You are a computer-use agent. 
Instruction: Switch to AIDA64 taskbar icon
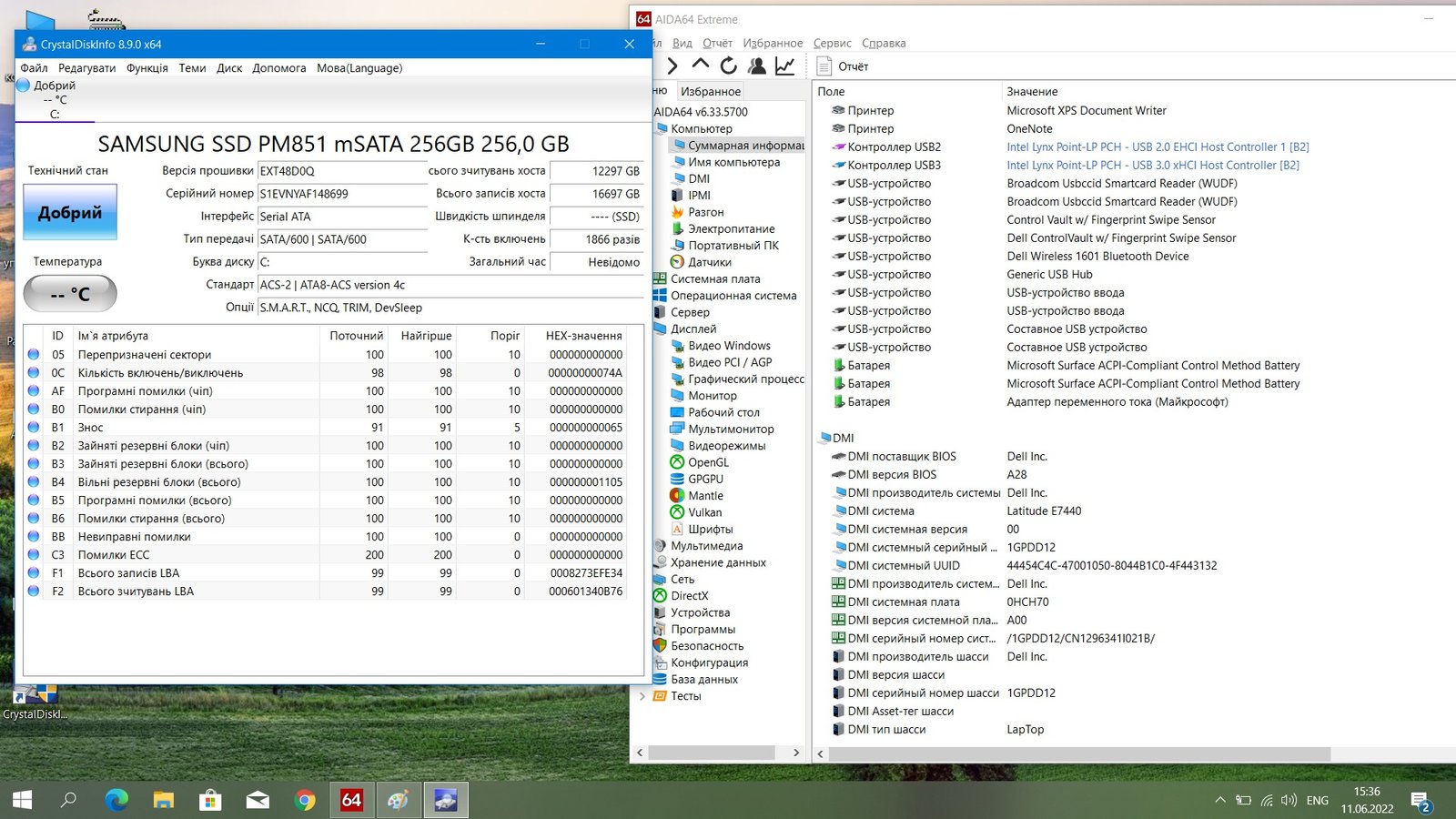351,800
